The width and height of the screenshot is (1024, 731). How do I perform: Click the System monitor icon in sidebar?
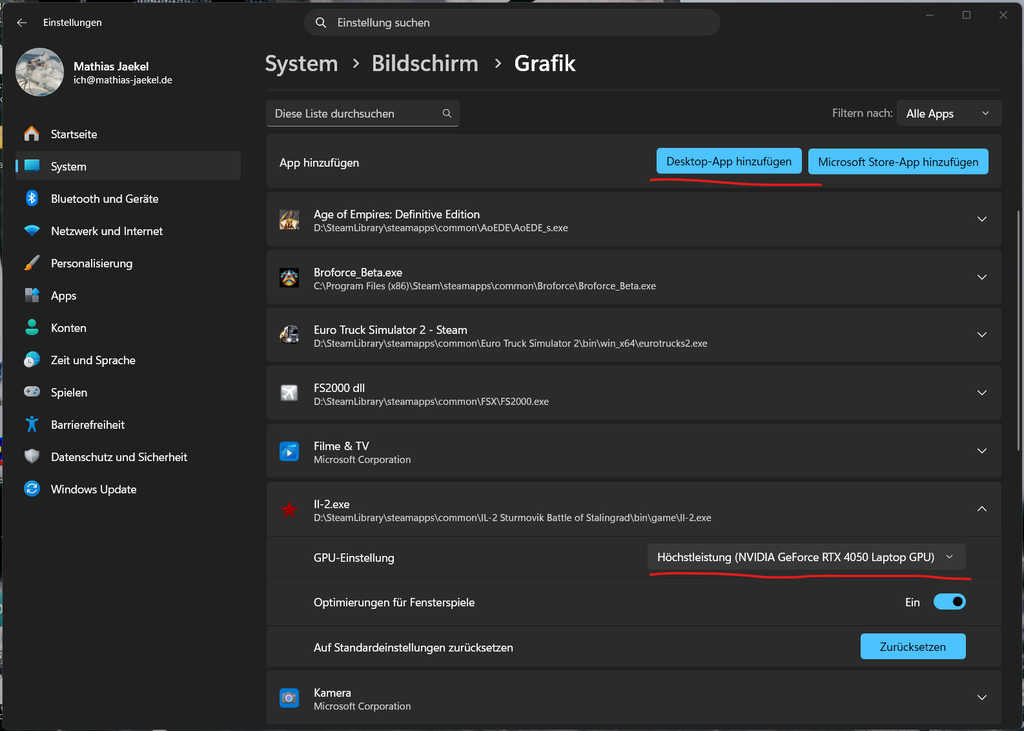pos(31,166)
